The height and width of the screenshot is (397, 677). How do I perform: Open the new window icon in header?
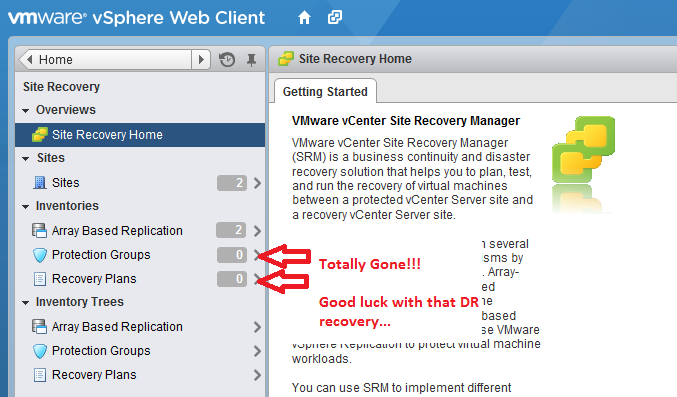335,17
